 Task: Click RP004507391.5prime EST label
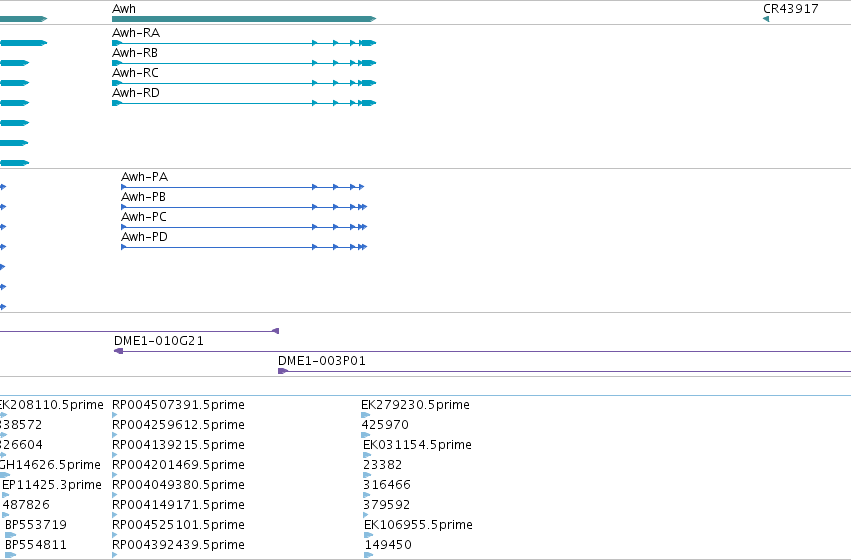[178, 405]
